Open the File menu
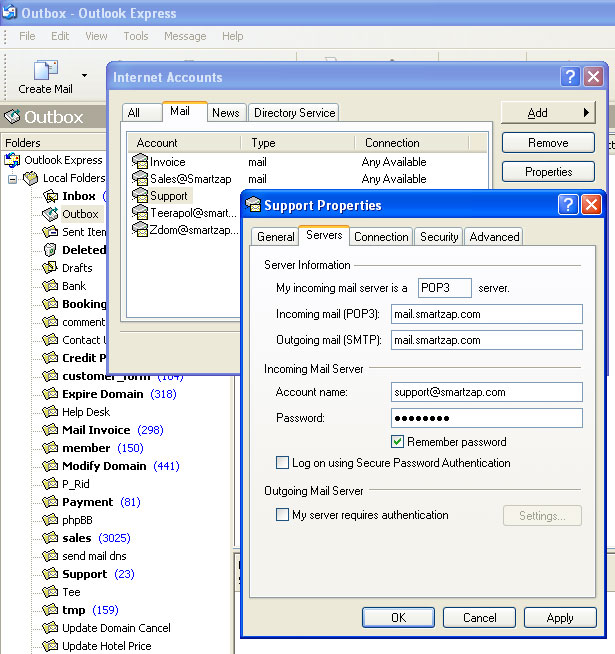The image size is (615, 654). (x=27, y=36)
